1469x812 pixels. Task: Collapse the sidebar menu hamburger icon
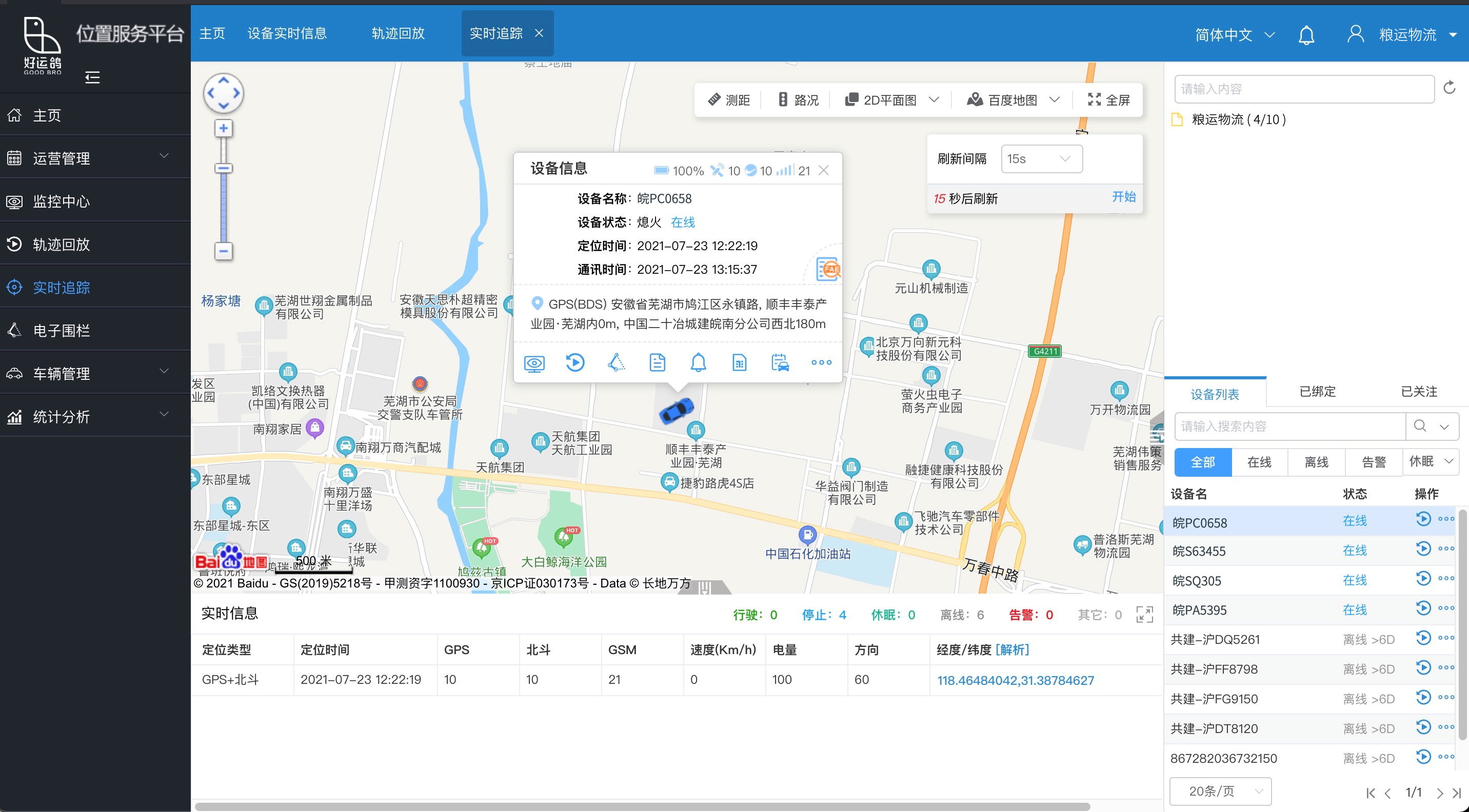click(92, 77)
